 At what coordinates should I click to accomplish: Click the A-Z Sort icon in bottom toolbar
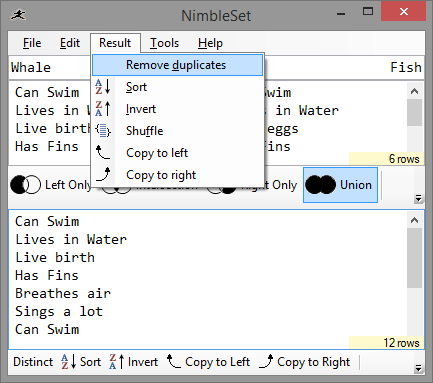coord(69,362)
